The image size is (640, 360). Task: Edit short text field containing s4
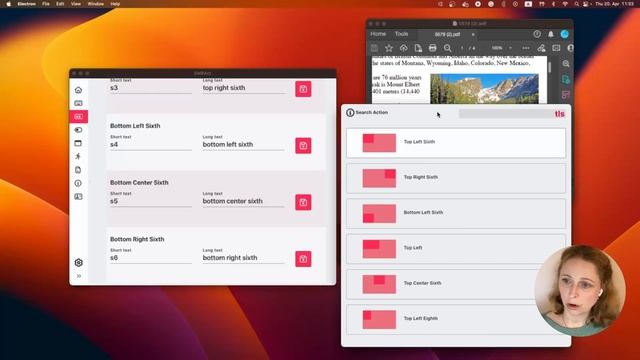tap(151, 145)
